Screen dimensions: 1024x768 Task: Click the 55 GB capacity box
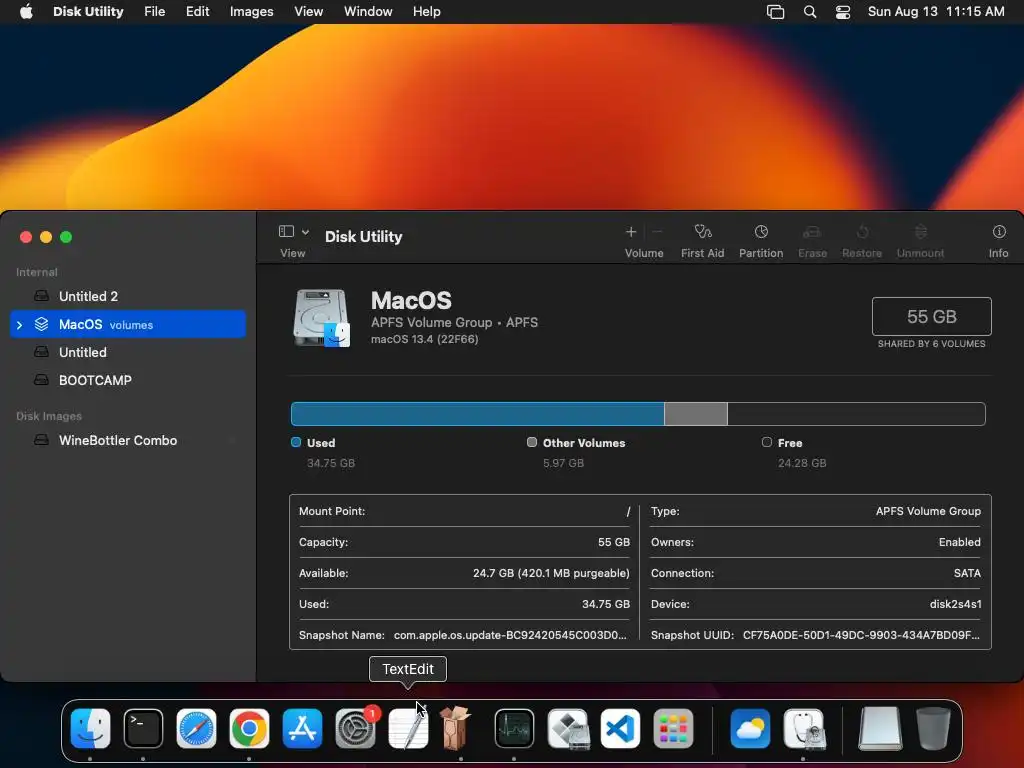coord(931,316)
